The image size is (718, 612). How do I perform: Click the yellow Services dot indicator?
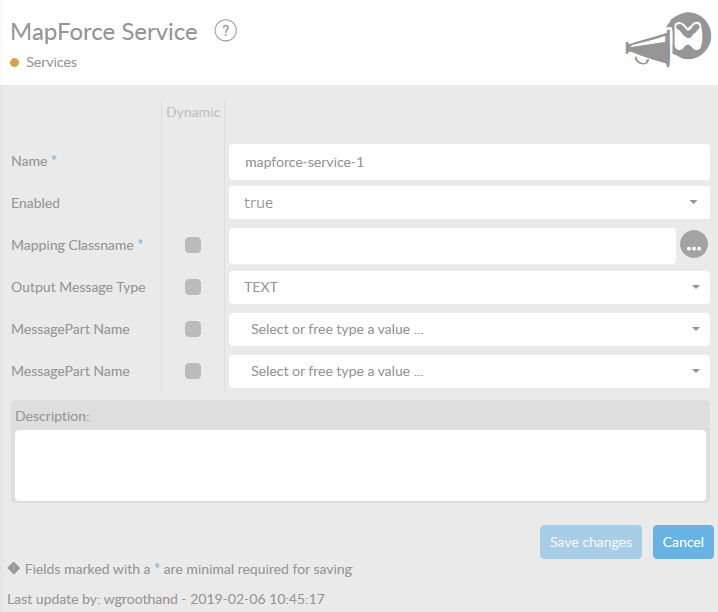pos(15,62)
